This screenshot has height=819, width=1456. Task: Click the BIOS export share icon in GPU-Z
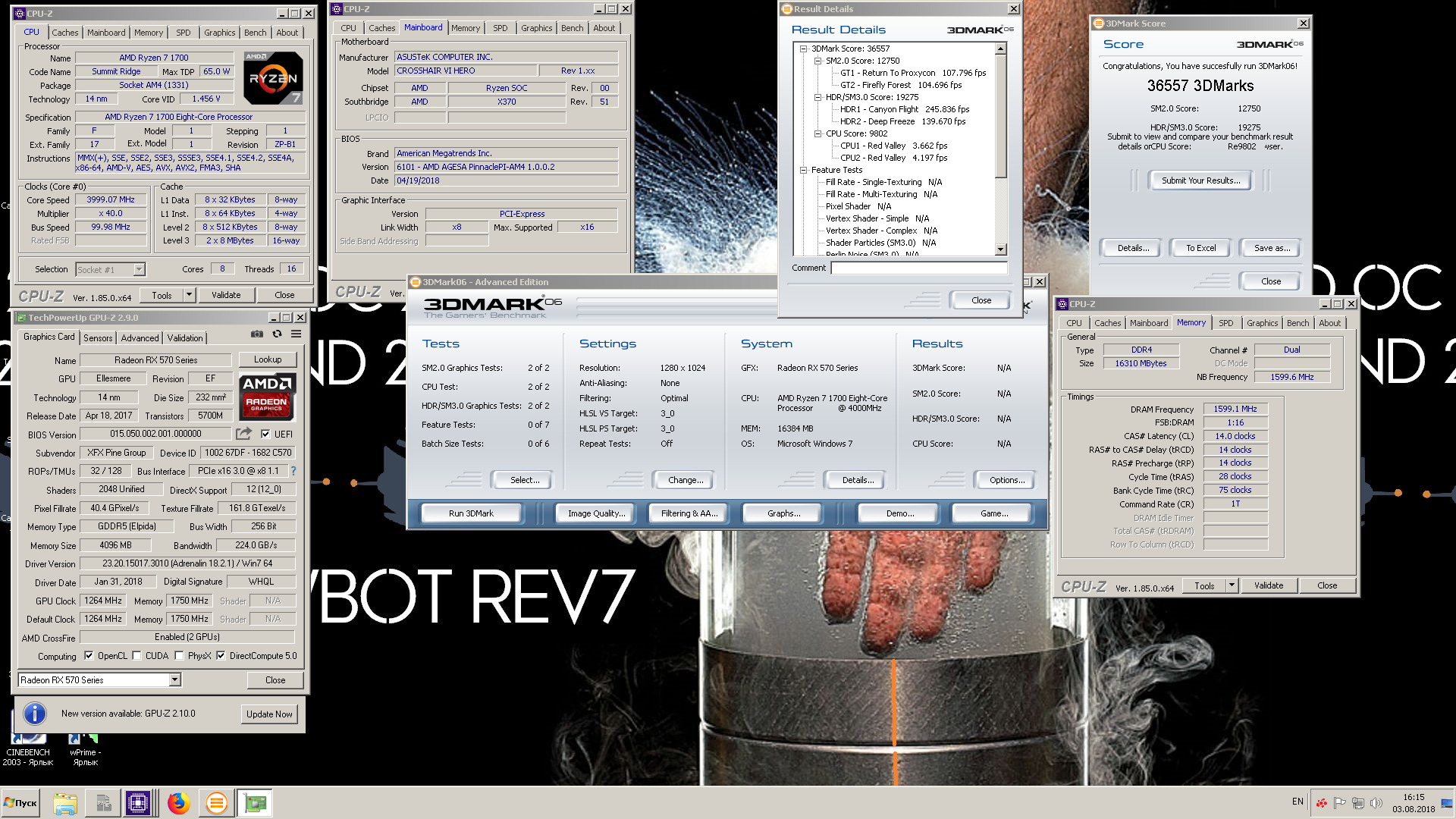tap(243, 434)
